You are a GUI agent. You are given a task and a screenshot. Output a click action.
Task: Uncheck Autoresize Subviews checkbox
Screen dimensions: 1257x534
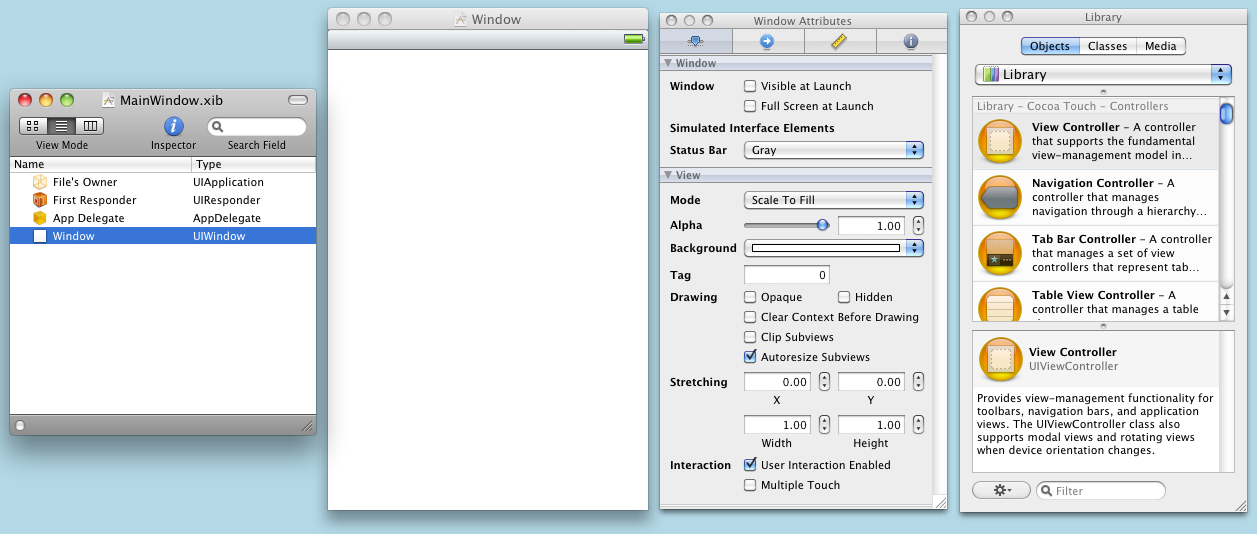point(750,357)
